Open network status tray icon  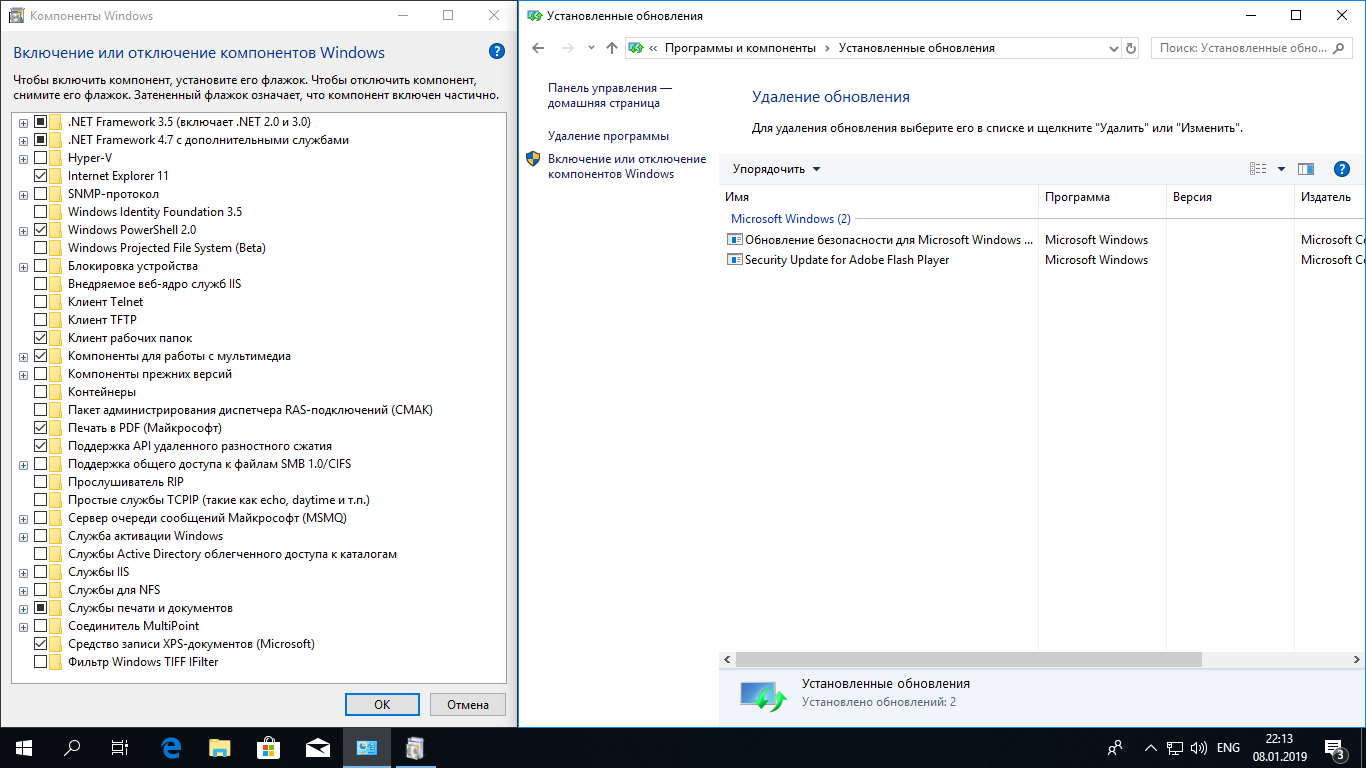[1176, 748]
